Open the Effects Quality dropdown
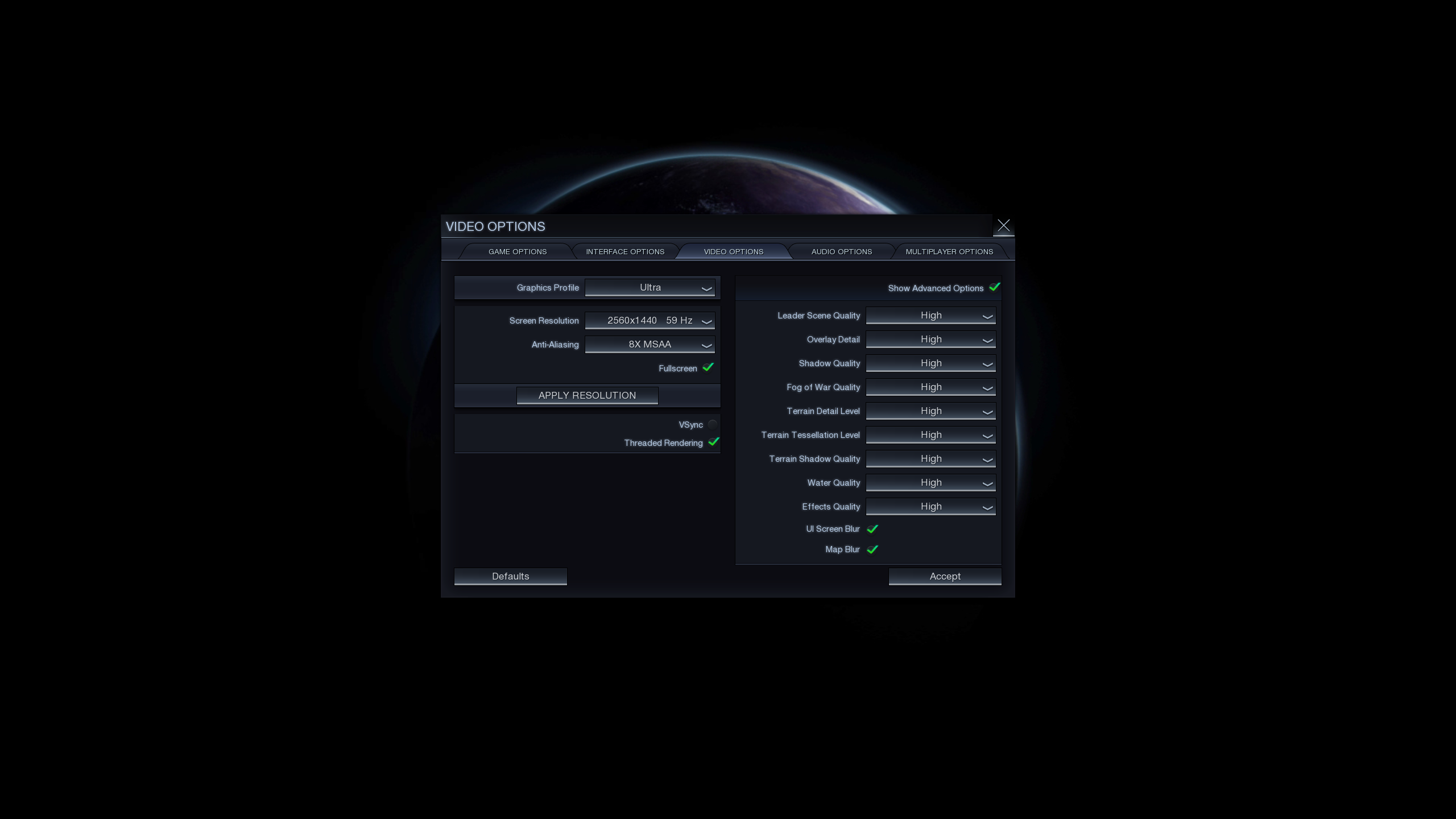The image size is (1456, 819). click(x=930, y=507)
